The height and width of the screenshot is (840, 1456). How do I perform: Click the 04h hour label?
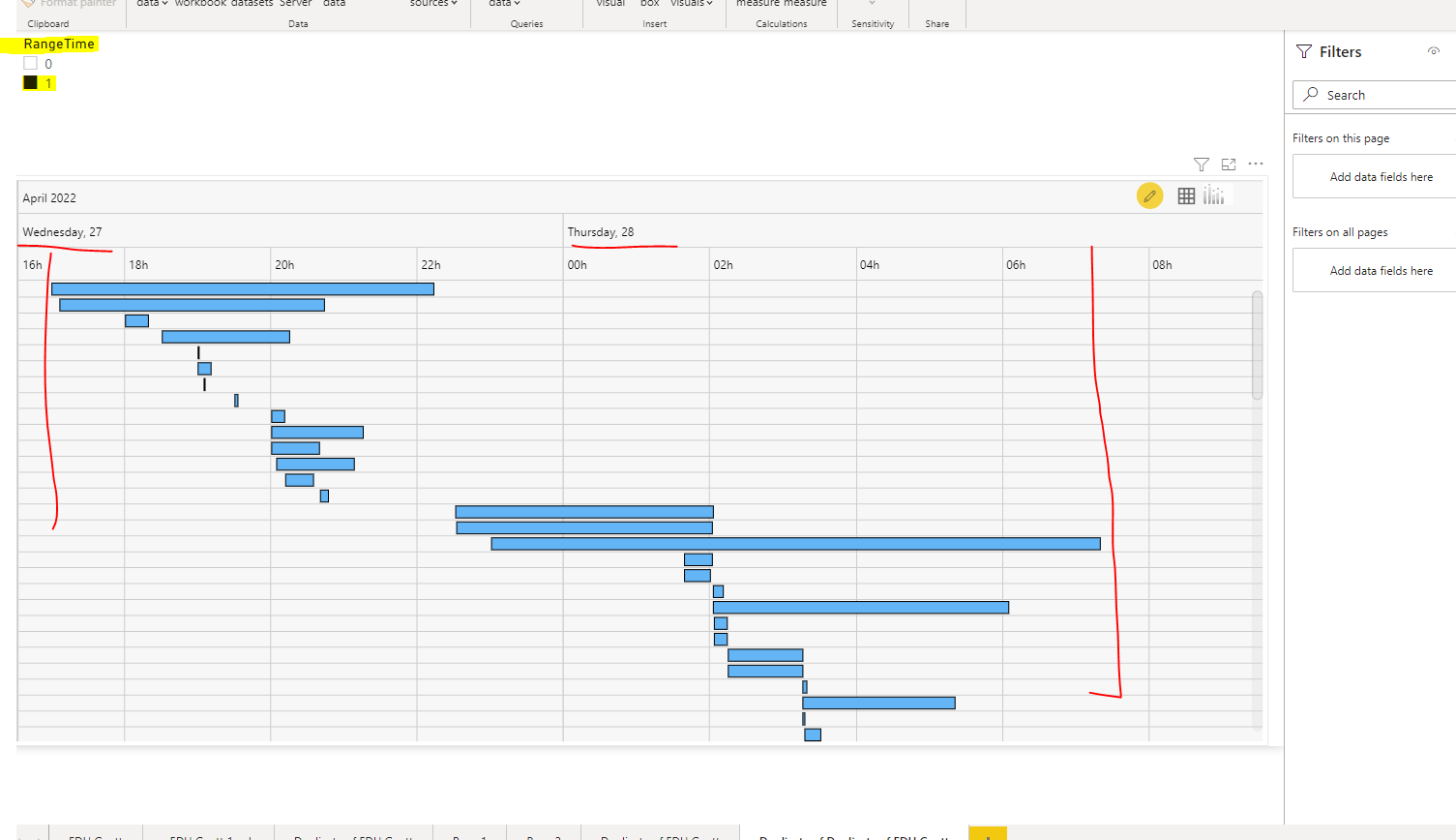point(870,264)
